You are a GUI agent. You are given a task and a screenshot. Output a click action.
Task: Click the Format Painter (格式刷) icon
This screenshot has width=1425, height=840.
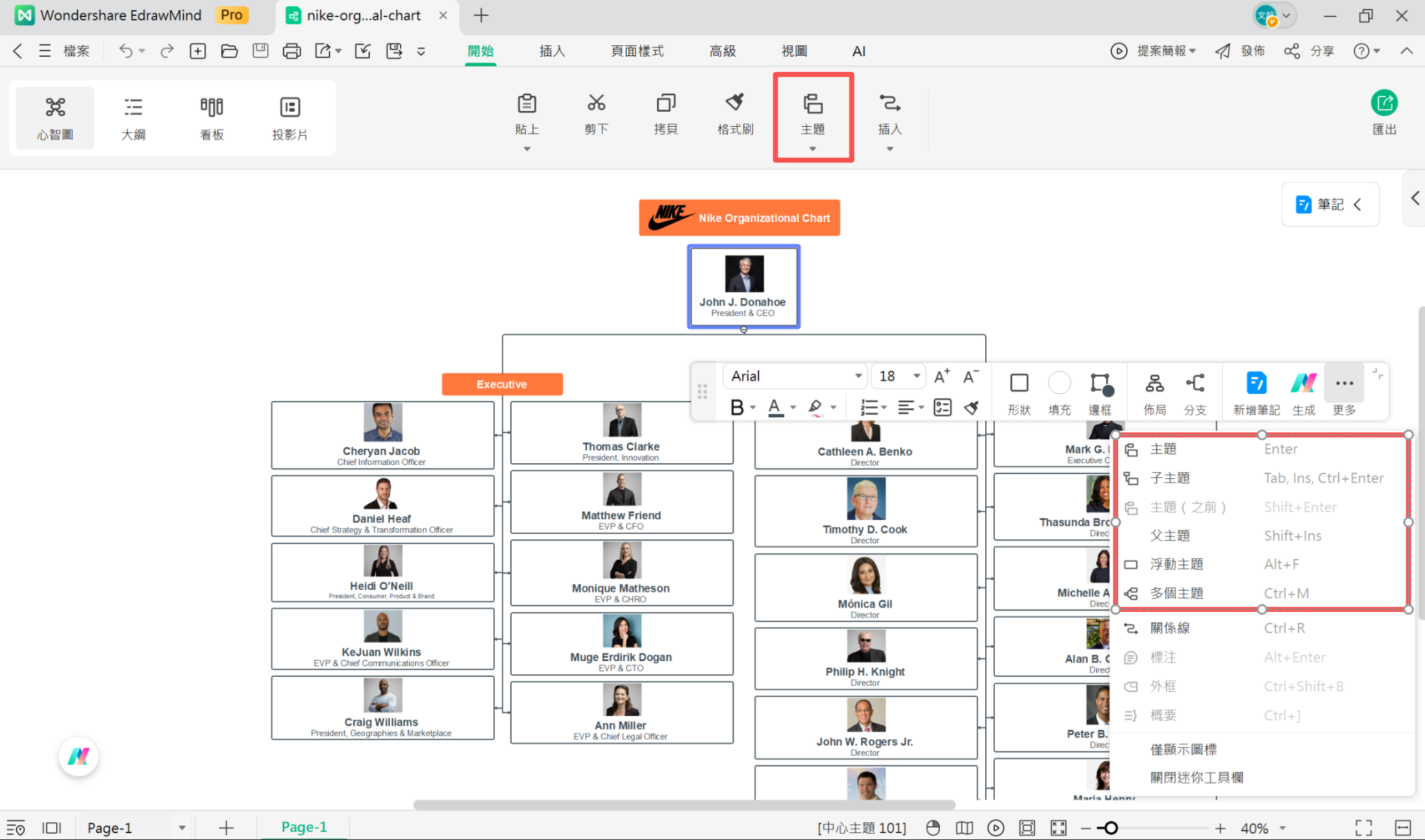click(734, 103)
